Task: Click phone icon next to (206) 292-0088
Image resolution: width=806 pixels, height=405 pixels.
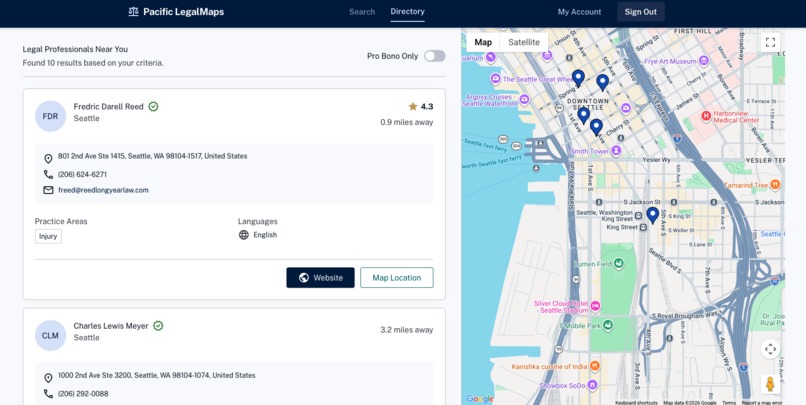Action: coord(48,394)
